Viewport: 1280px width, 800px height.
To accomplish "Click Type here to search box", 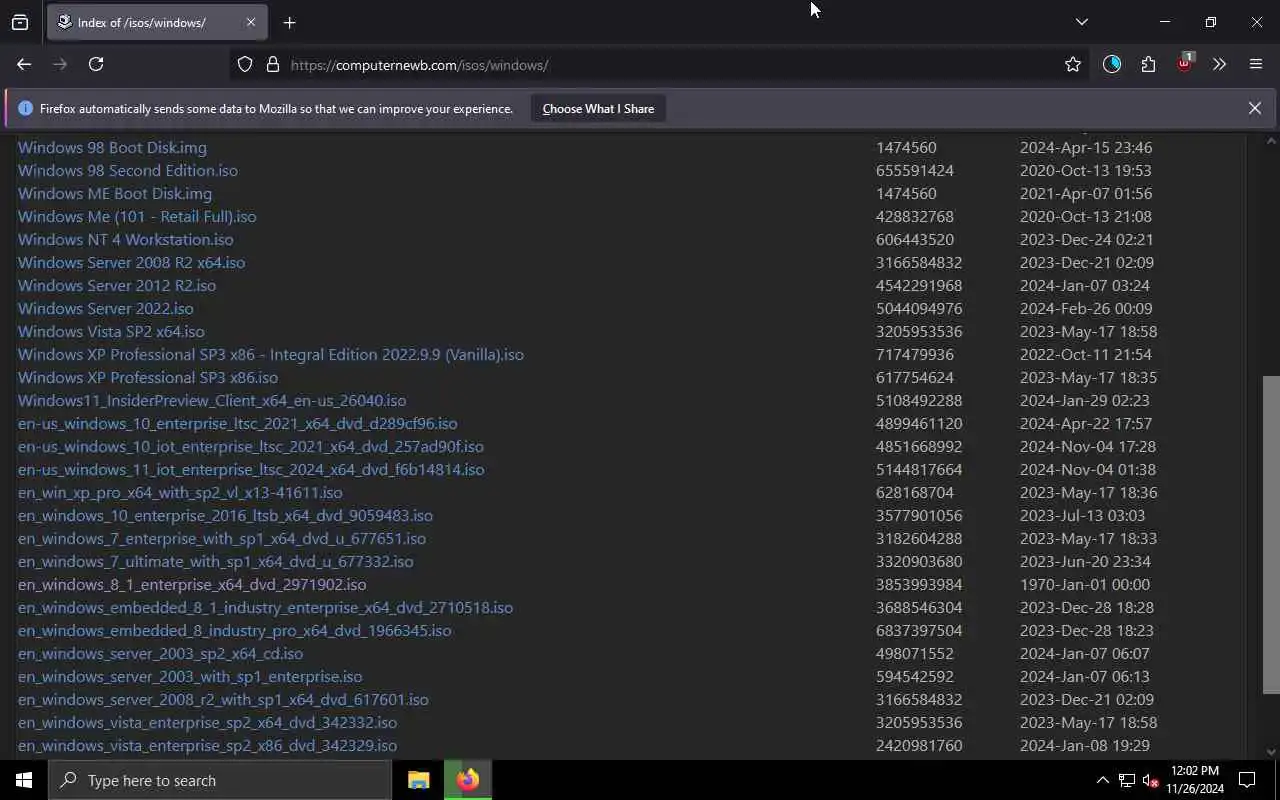I will coord(220,780).
